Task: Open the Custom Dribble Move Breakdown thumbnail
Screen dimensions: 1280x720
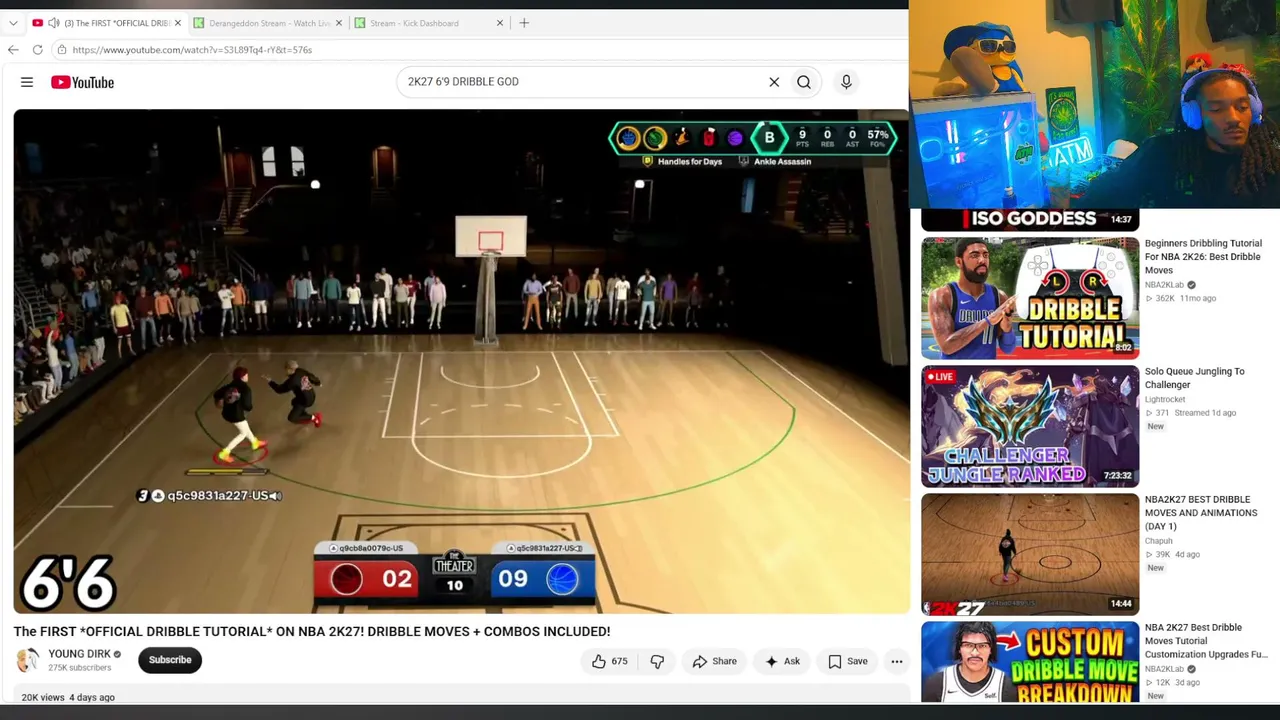Action: point(1030,662)
